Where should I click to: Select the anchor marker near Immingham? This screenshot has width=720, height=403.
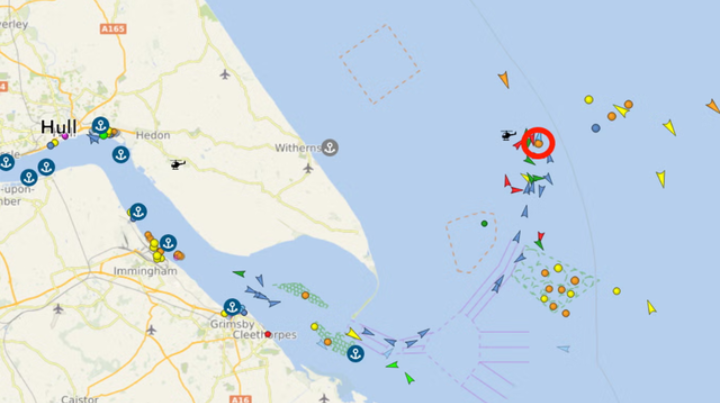tap(168, 242)
